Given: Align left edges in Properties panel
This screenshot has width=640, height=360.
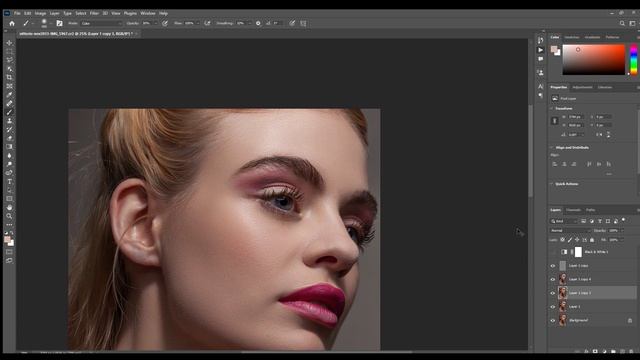Looking at the screenshot, I should (x=554, y=164).
